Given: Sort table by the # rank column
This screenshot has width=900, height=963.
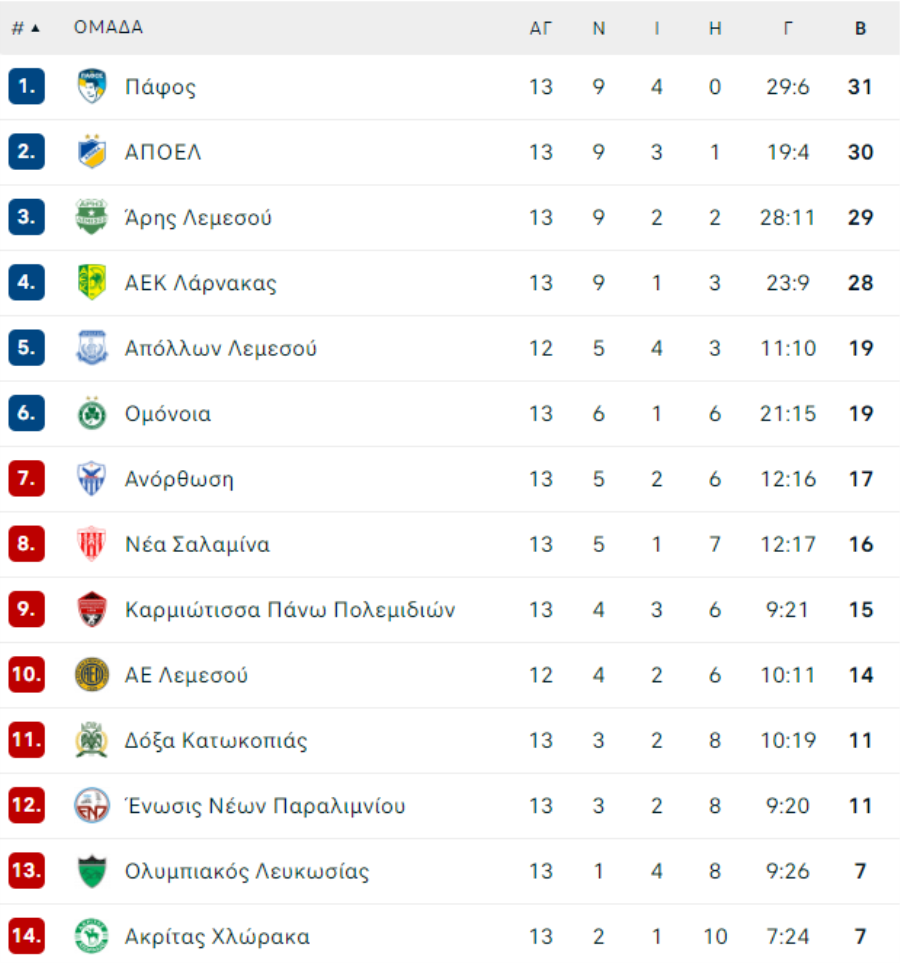Looking at the screenshot, I should (x=25, y=28).
